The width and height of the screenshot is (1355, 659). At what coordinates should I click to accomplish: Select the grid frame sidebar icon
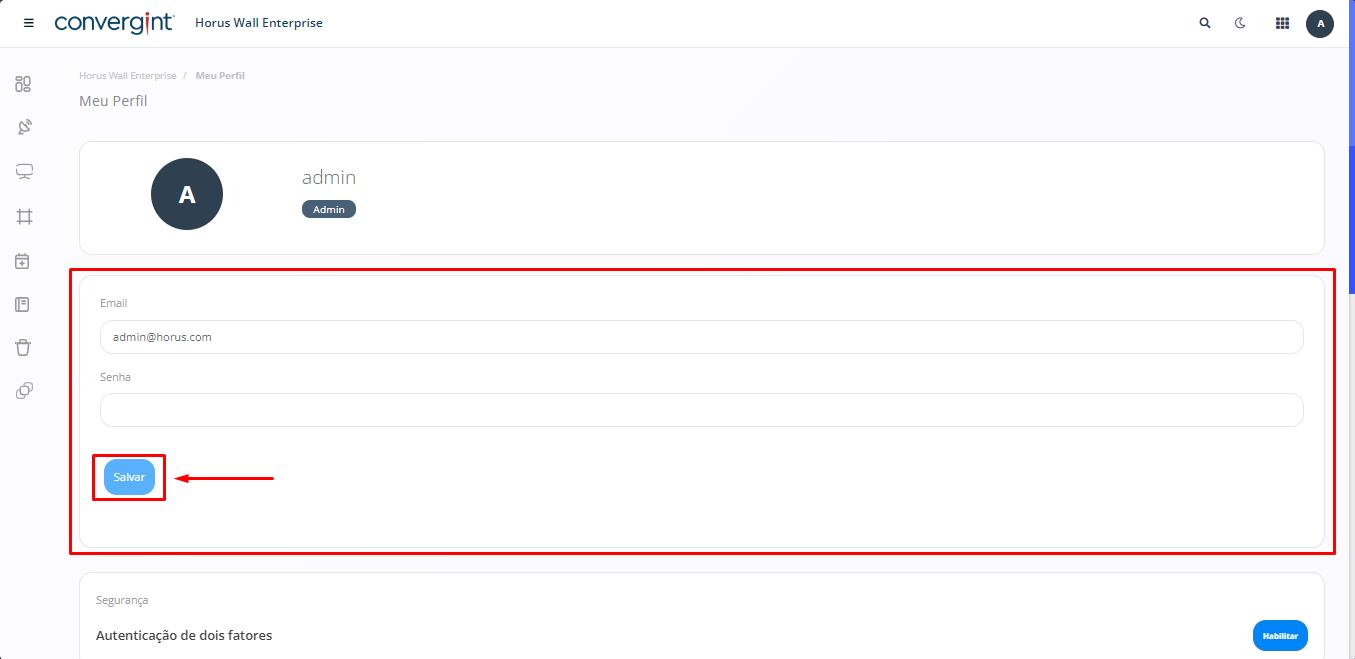click(x=24, y=216)
